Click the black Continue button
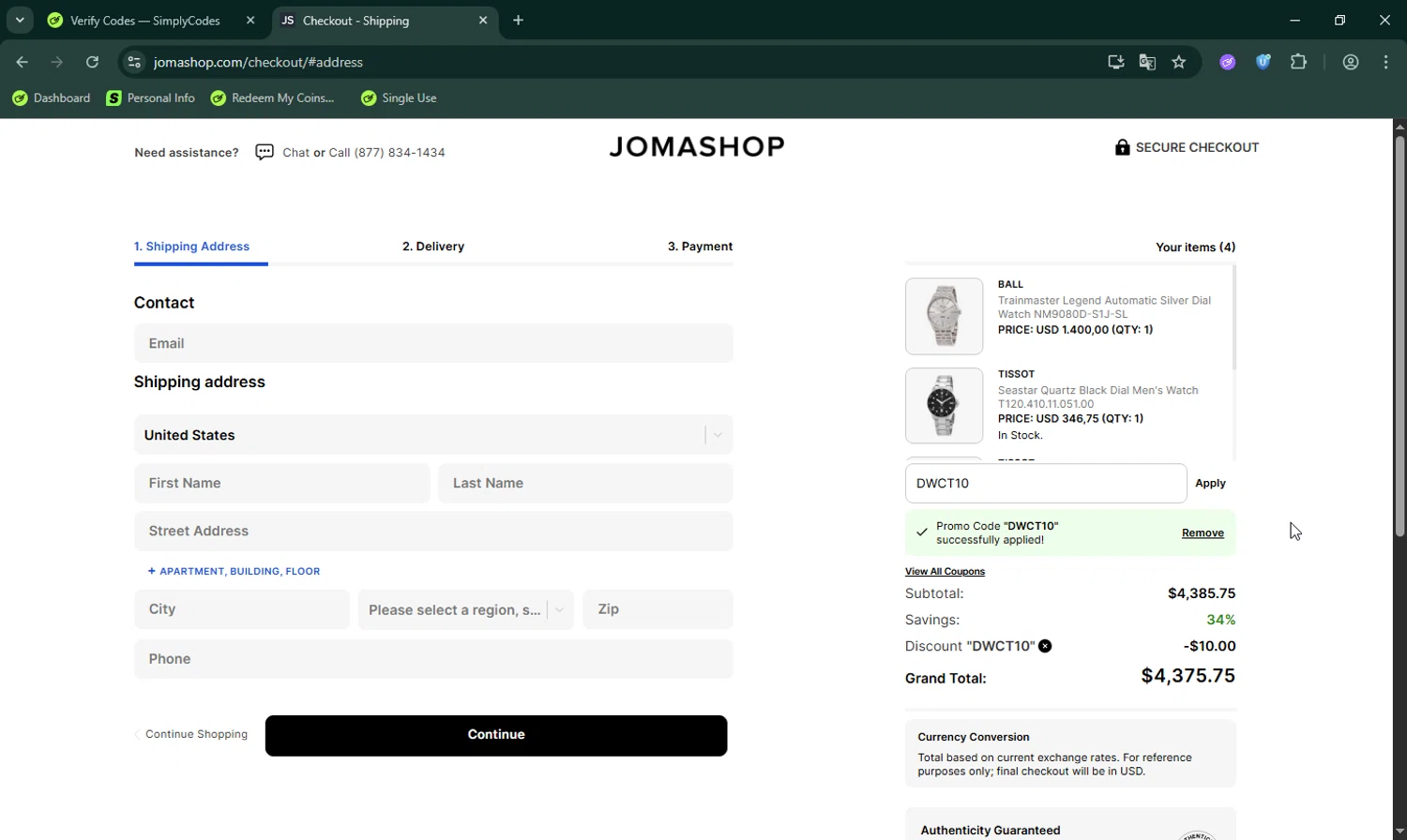The height and width of the screenshot is (840, 1407). click(496, 735)
